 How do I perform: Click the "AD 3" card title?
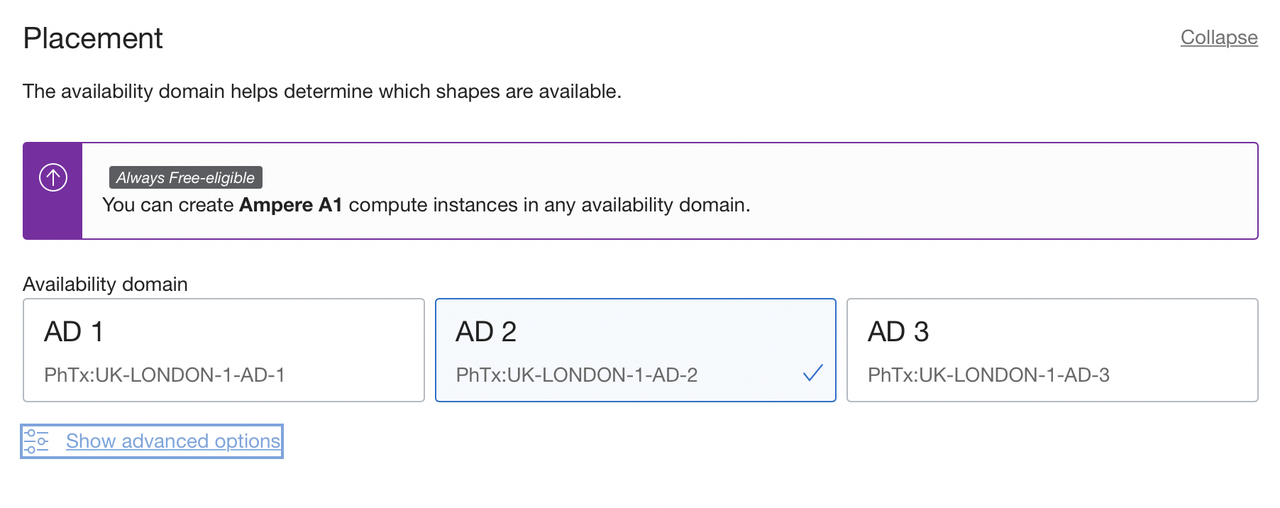tap(898, 331)
